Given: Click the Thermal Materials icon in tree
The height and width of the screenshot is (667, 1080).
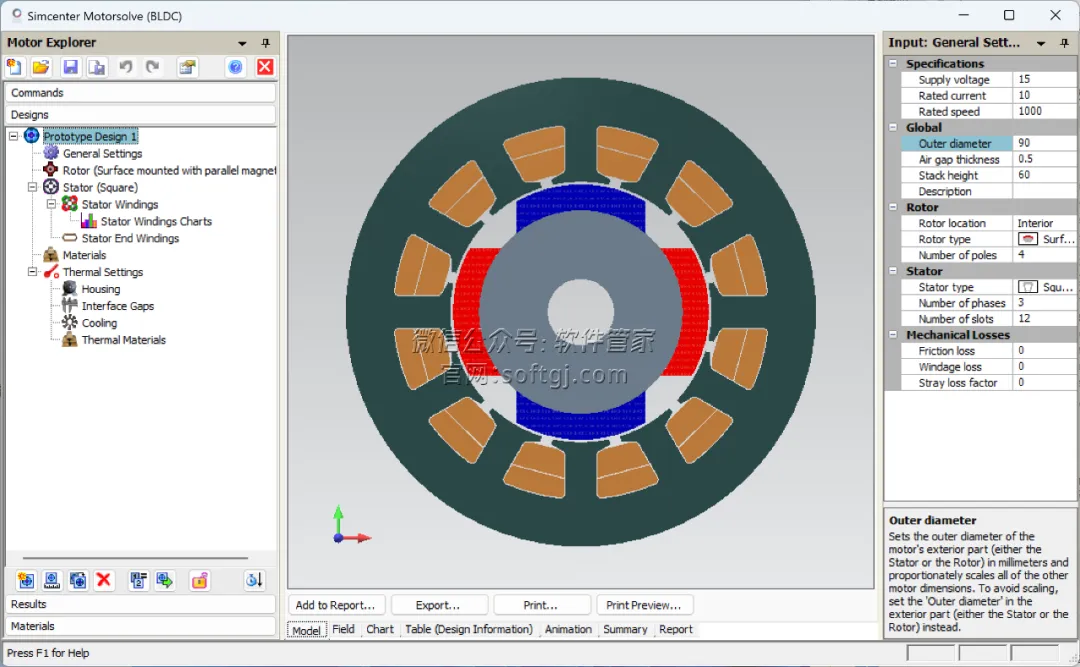Looking at the screenshot, I should (x=70, y=339).
